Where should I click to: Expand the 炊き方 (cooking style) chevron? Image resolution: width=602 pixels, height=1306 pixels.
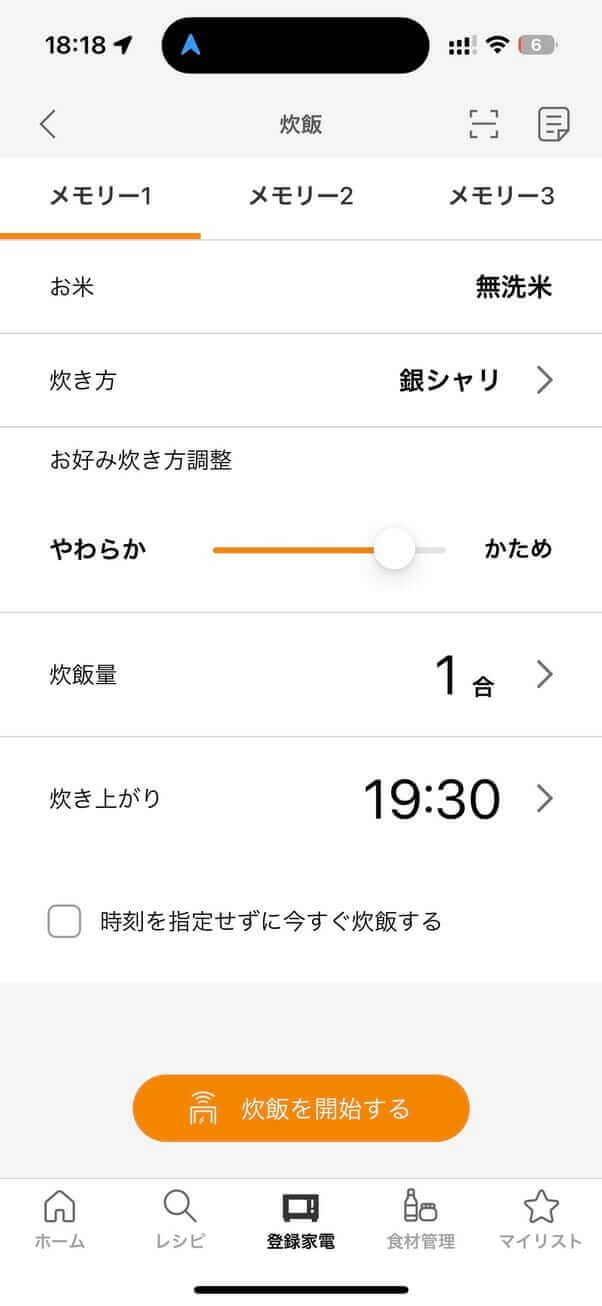(545, 380)
